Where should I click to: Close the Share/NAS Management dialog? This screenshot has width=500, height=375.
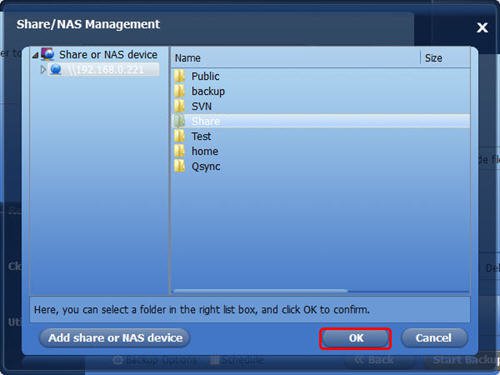(x=482, y=27)
